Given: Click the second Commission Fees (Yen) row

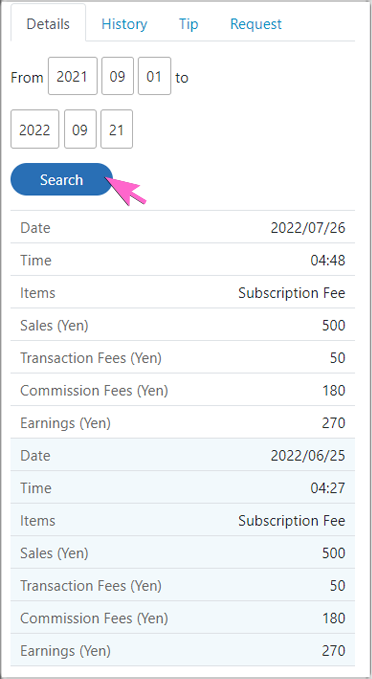Looking at the screenshot, I should click(183, 618).
